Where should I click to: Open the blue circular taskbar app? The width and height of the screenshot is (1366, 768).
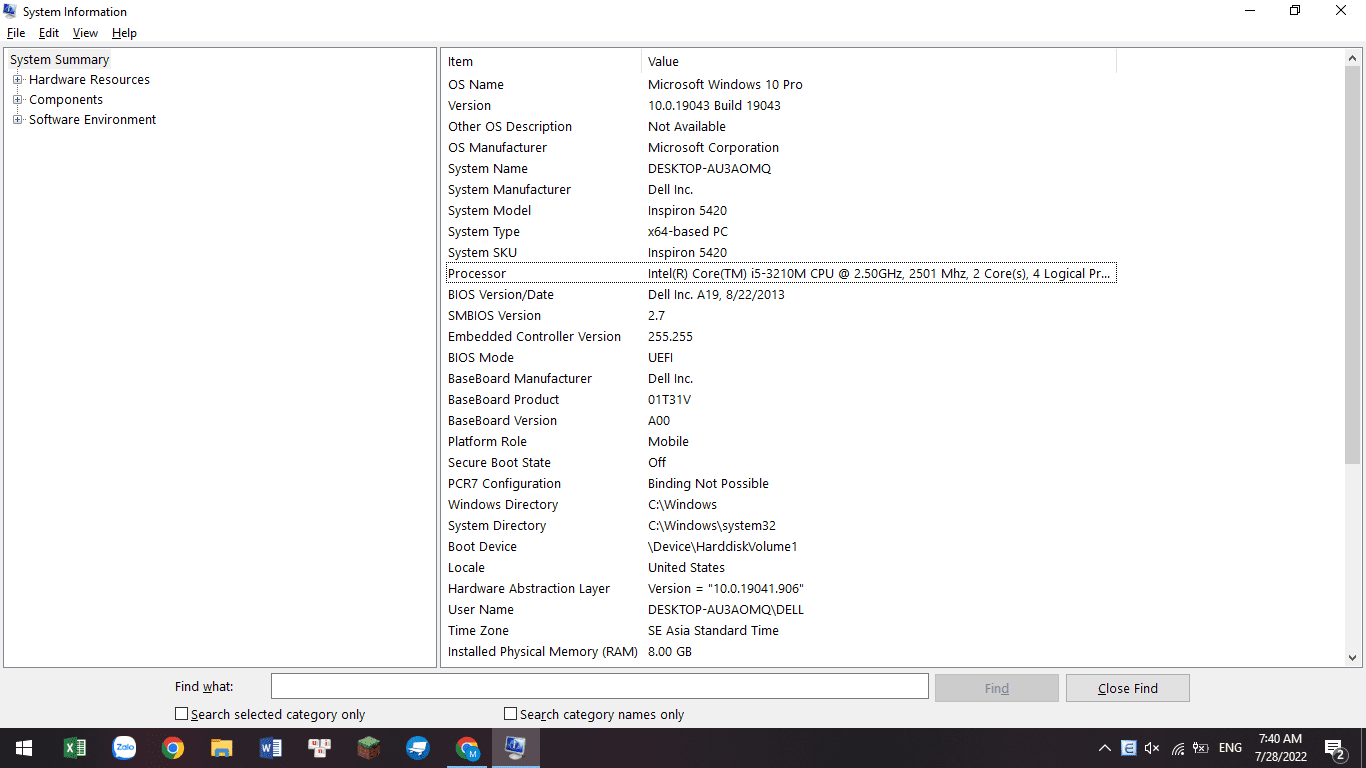coord(418,748)
